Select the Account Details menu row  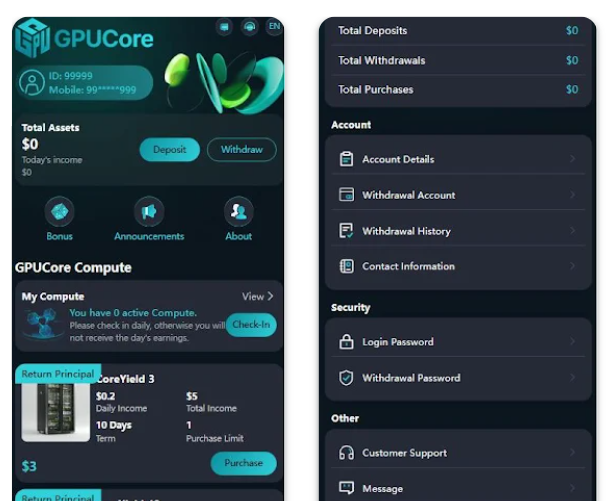point(458,159)
